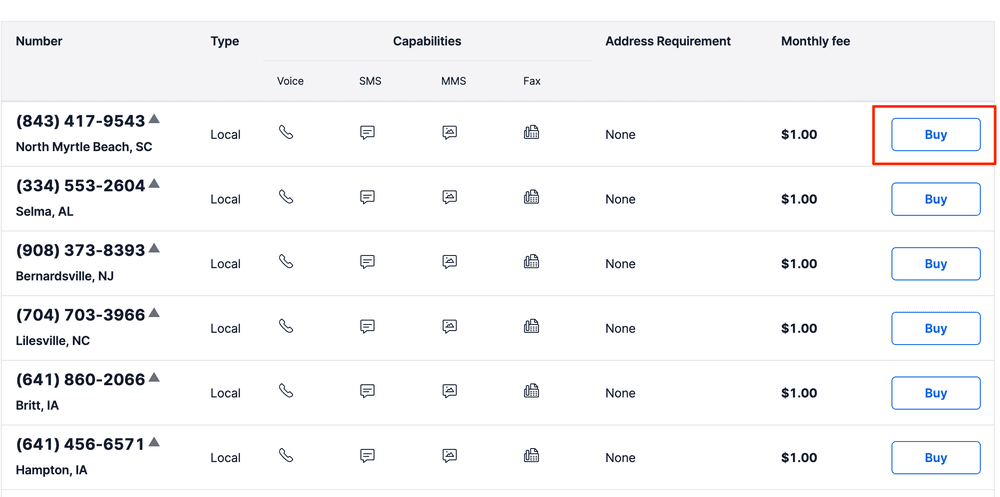Buy the Selma, AL number
Screen dimensions: 1000x497
[935, 199]
